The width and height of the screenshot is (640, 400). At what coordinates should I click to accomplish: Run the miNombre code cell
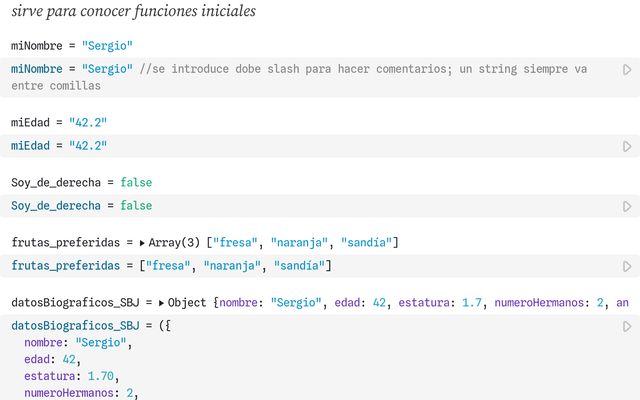pyautogui.click(x=627, y=70)
